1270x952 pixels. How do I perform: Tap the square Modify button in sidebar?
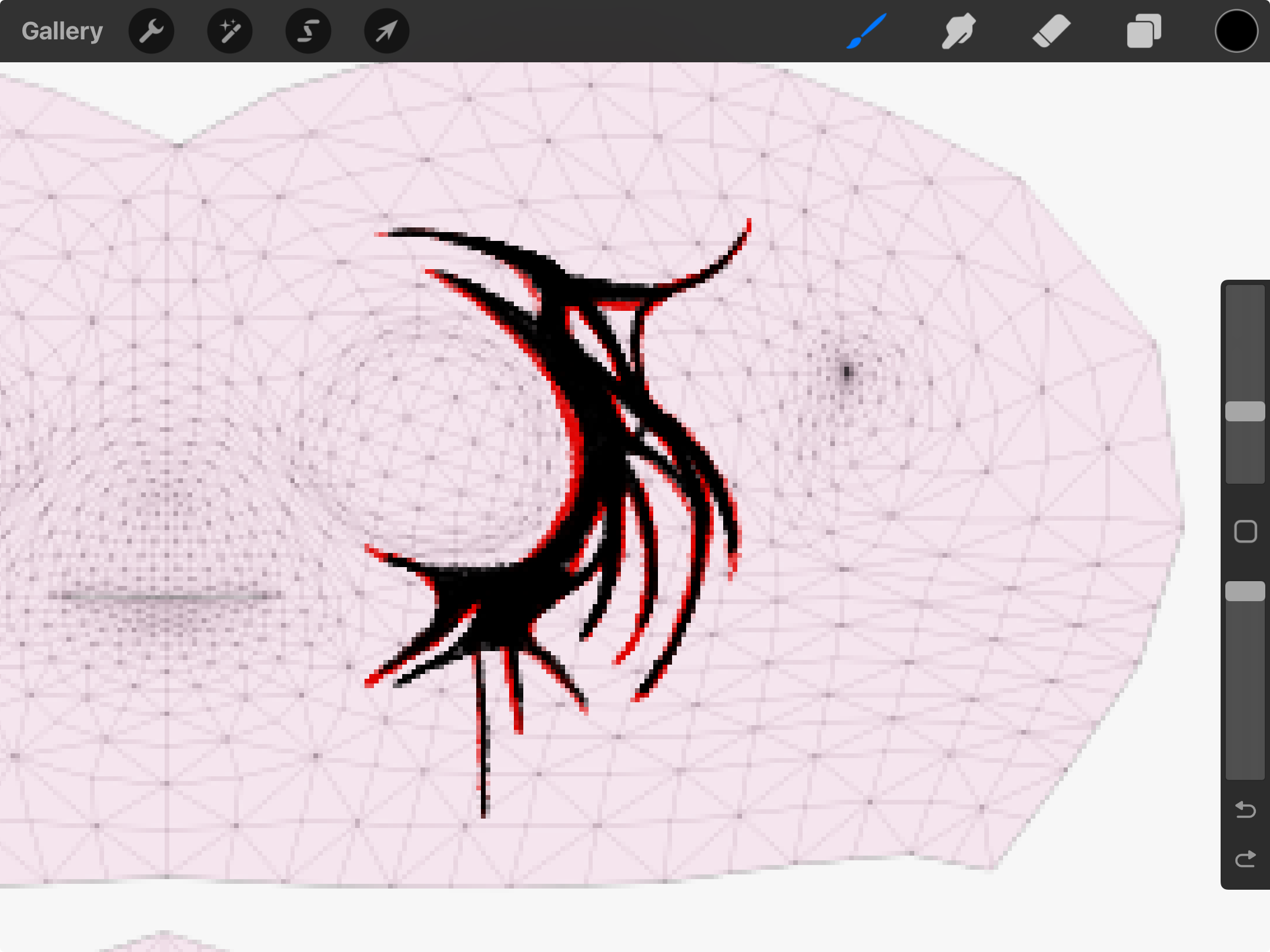tap(1245, 532)
